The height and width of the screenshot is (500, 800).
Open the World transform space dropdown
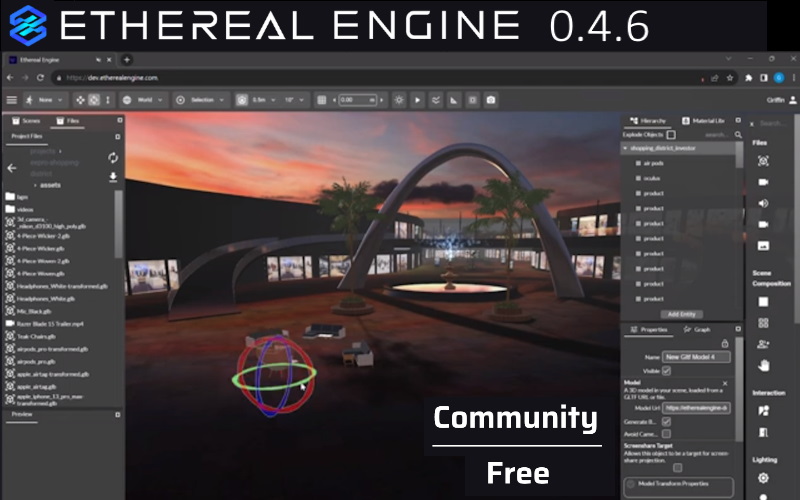141,100
